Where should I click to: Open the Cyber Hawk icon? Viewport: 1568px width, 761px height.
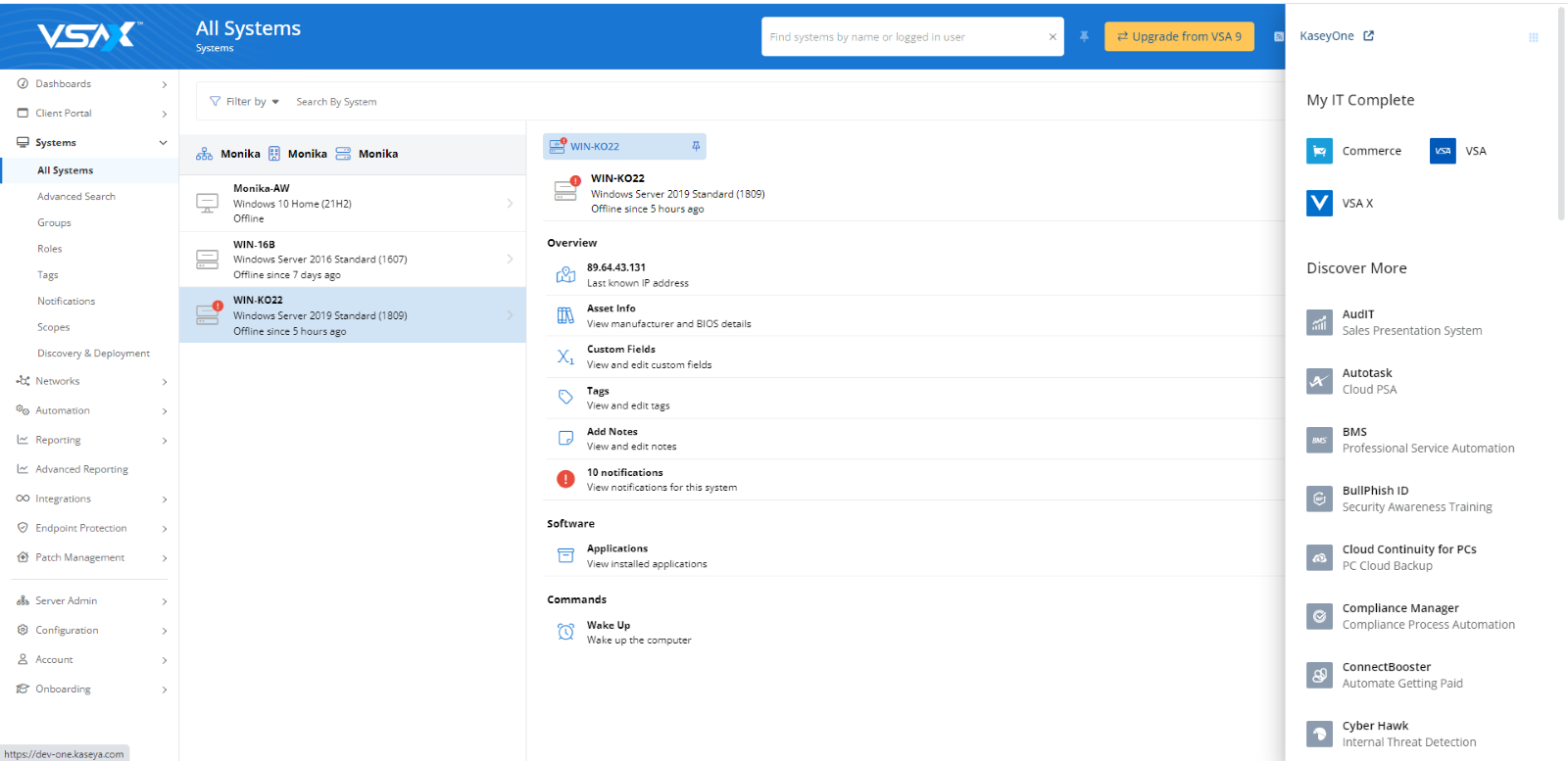click(x=1319, y=734)
